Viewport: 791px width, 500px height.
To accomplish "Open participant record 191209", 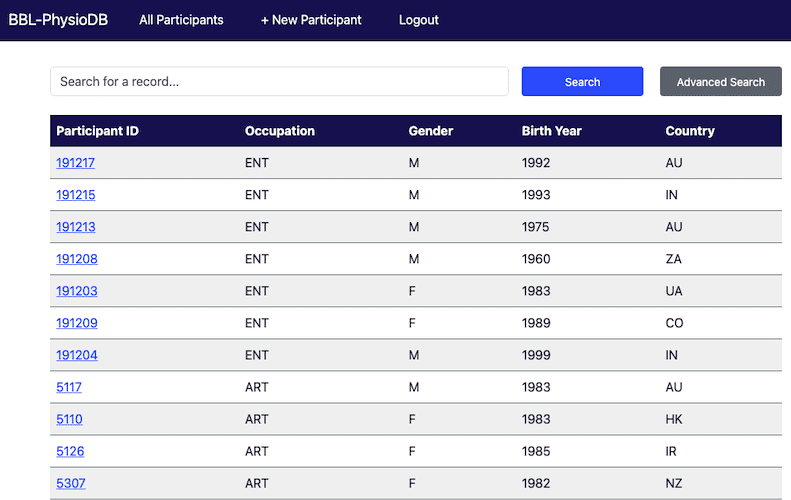I will [x=77, y=323].
